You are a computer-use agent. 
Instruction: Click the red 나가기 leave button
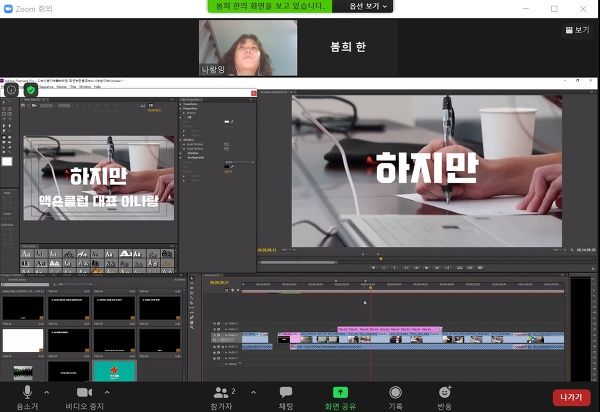pos(571,397)
